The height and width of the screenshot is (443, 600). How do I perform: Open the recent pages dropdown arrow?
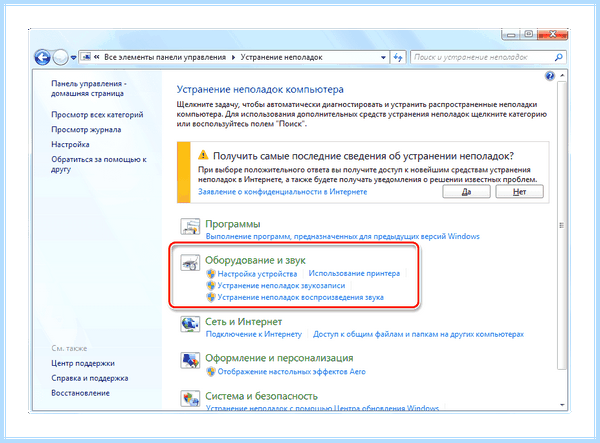pos(73,58)
